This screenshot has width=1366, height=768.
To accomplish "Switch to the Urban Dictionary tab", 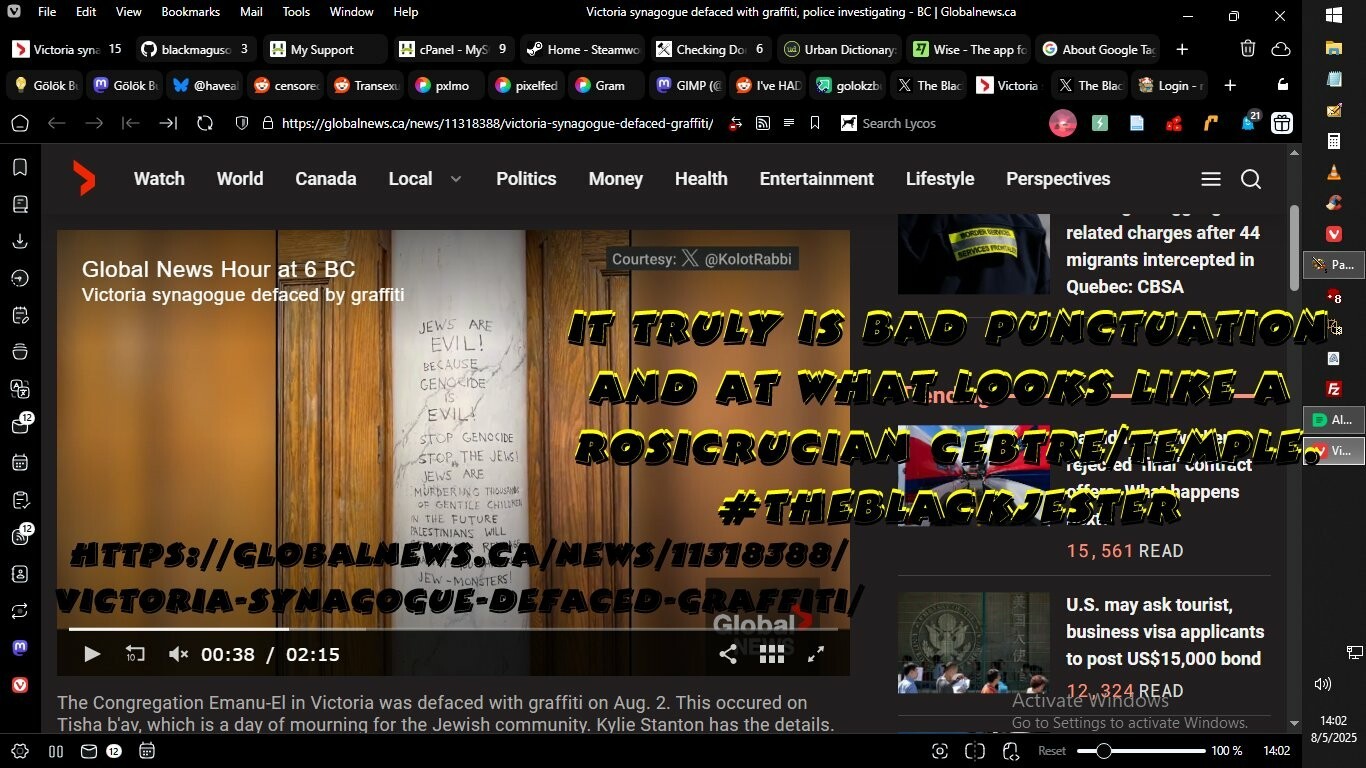I will tap(840, 49).
